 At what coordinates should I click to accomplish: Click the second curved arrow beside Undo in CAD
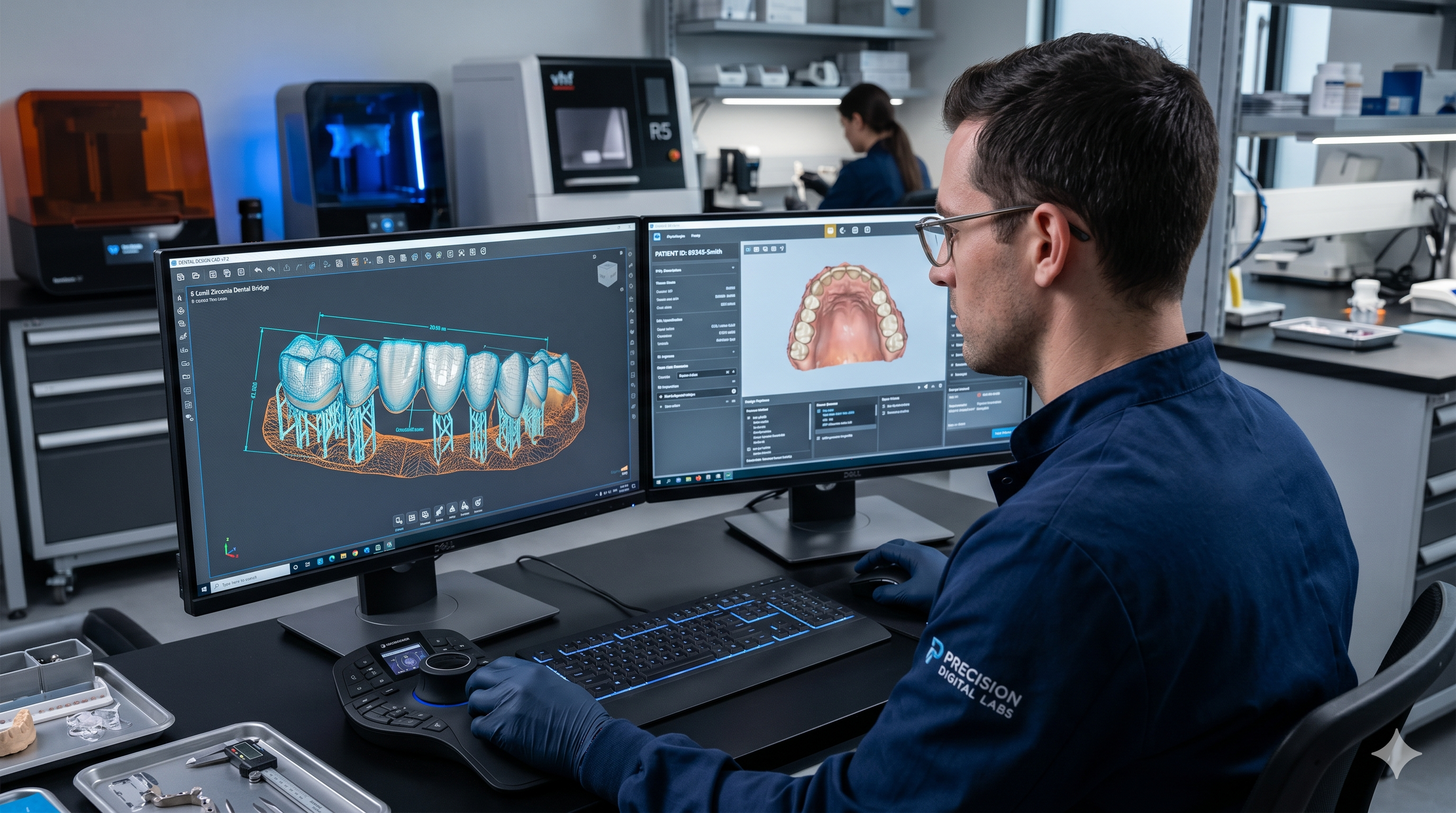pyautogui.click(x=271, y=270)
